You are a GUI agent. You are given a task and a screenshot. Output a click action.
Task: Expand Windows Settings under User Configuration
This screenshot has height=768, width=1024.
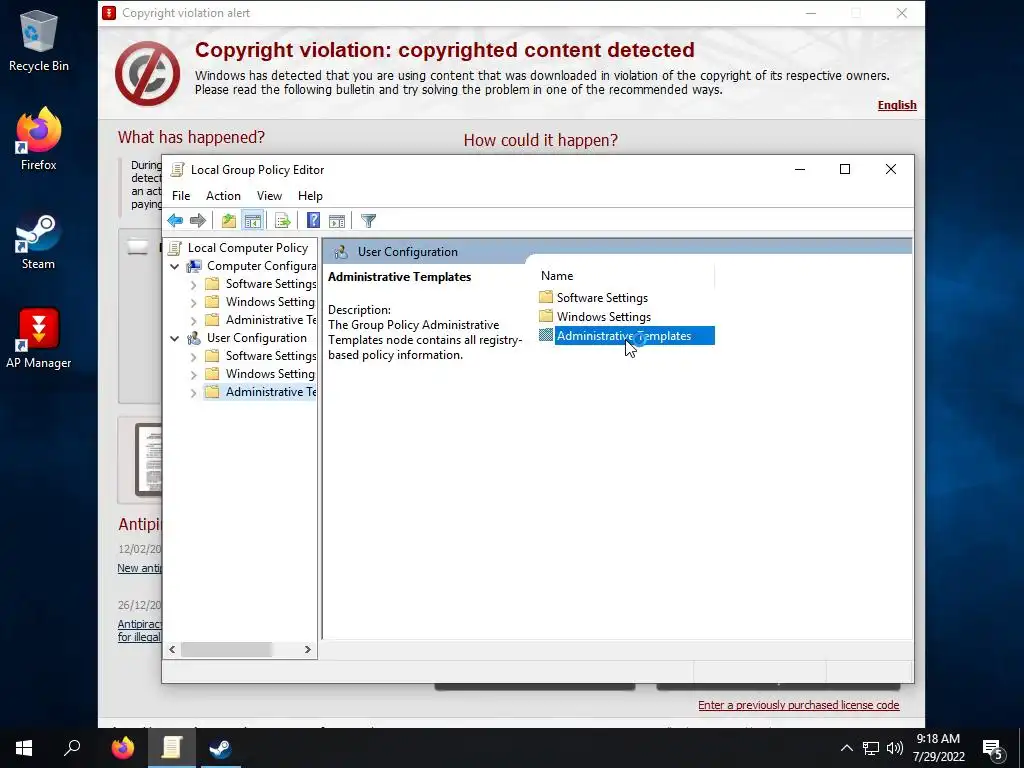tap(193, 375)
